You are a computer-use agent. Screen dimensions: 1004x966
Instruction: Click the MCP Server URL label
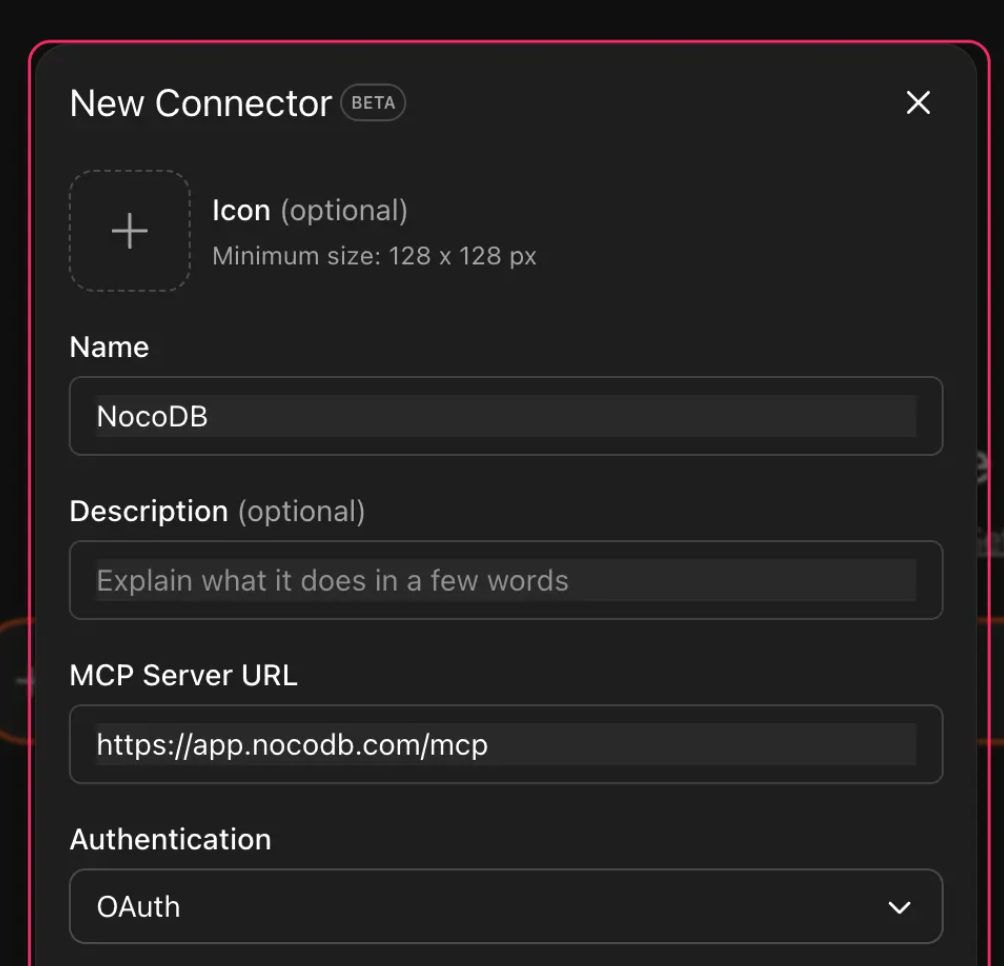(x=183, y=675)
